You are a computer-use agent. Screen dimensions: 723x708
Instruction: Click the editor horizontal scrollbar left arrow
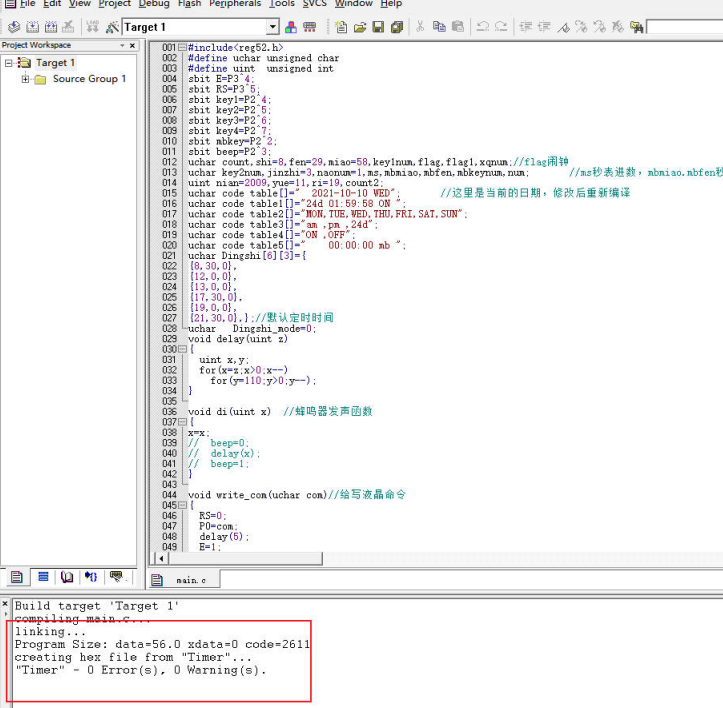pos(161,559)
